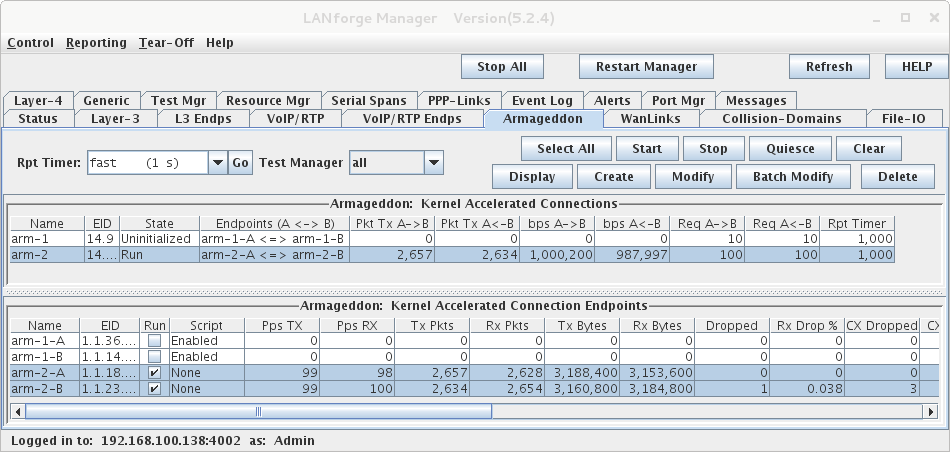
Task: Open the Port Mgr tab
Action: (x=679, y=101)
